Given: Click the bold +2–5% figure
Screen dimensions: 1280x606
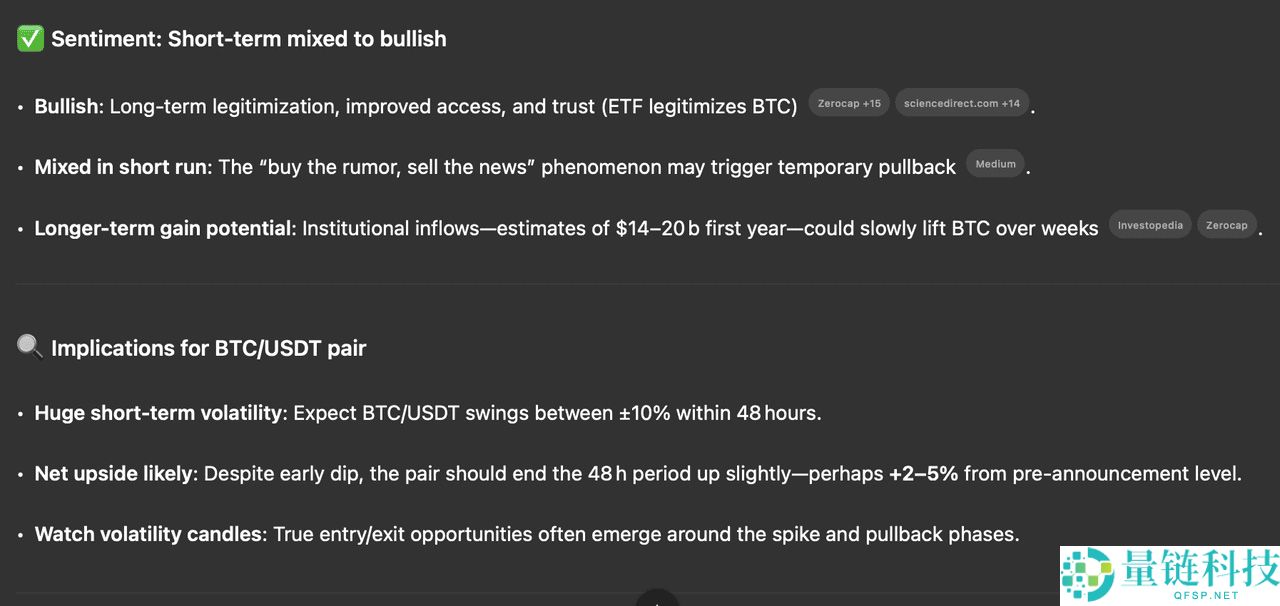Looking at the screenshot, I should [x=923, y=474].
